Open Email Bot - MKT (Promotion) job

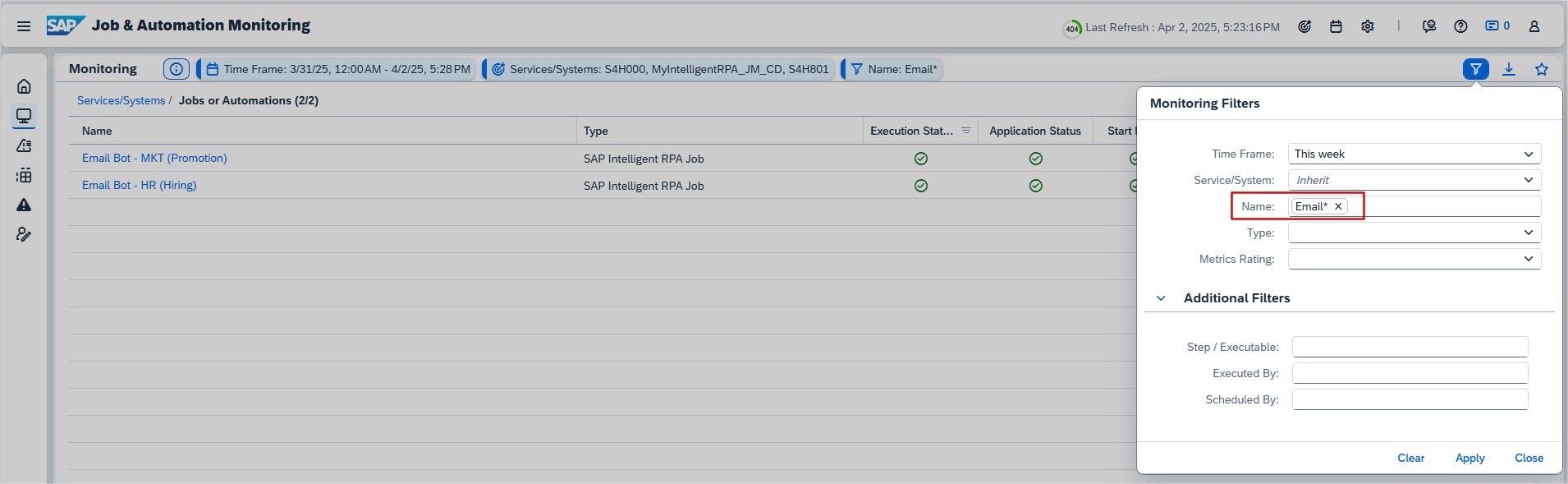tap(154, 158)
